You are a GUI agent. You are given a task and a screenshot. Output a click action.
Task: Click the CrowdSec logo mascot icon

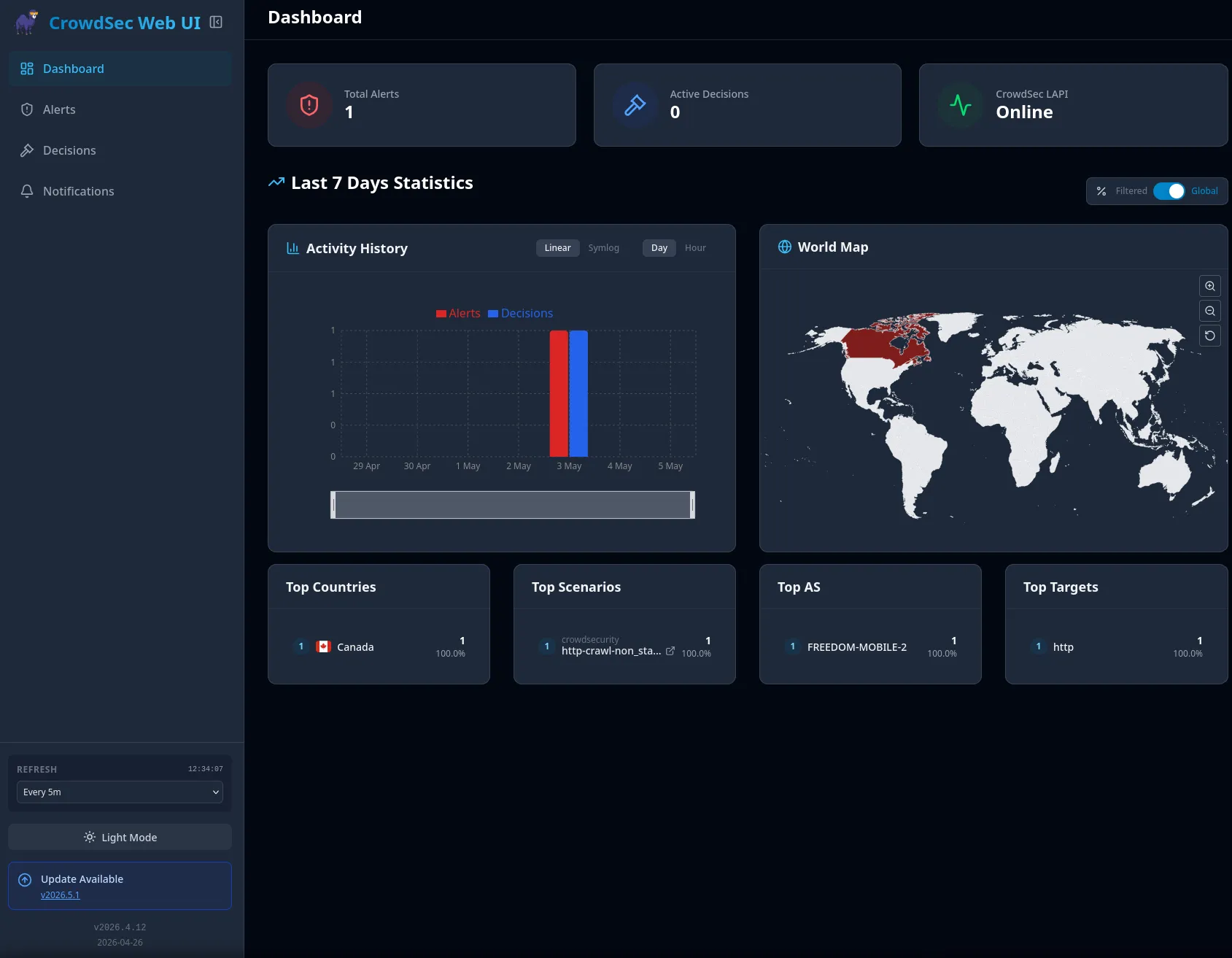coord(27,23)
